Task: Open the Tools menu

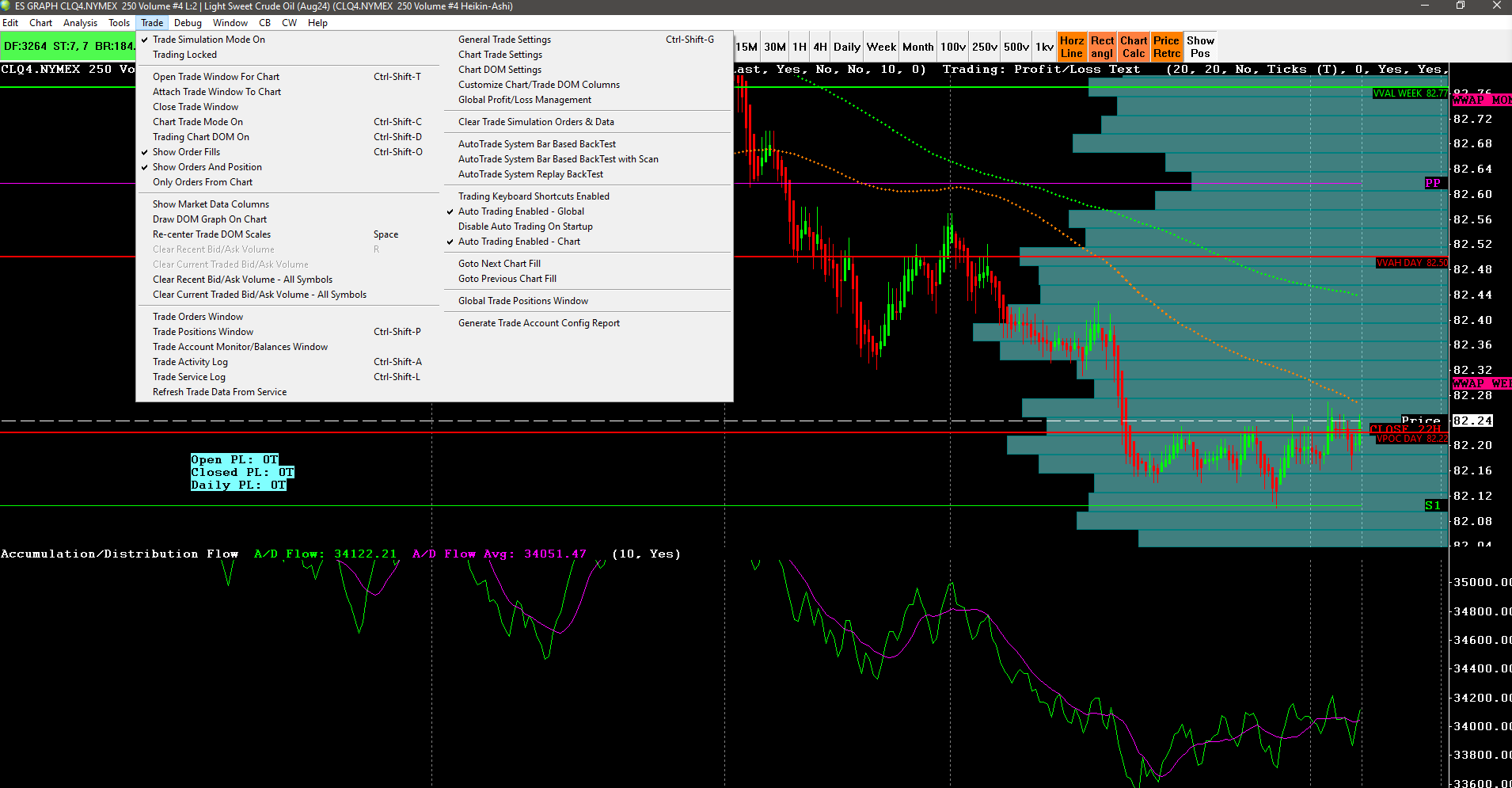Action: click(x=119, y=23)
